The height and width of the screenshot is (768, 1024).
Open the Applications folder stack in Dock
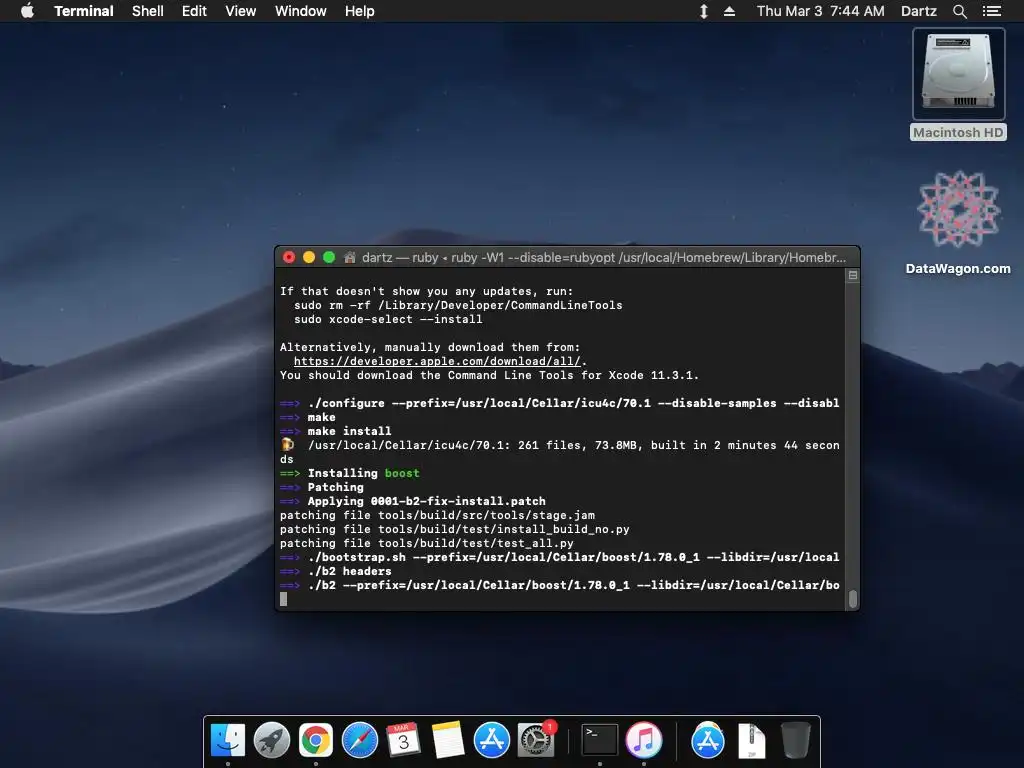[708, 740]
